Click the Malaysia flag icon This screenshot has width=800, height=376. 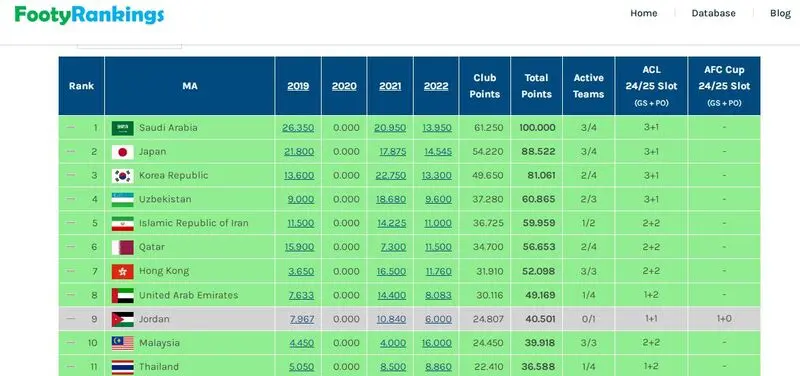point(122,343)
